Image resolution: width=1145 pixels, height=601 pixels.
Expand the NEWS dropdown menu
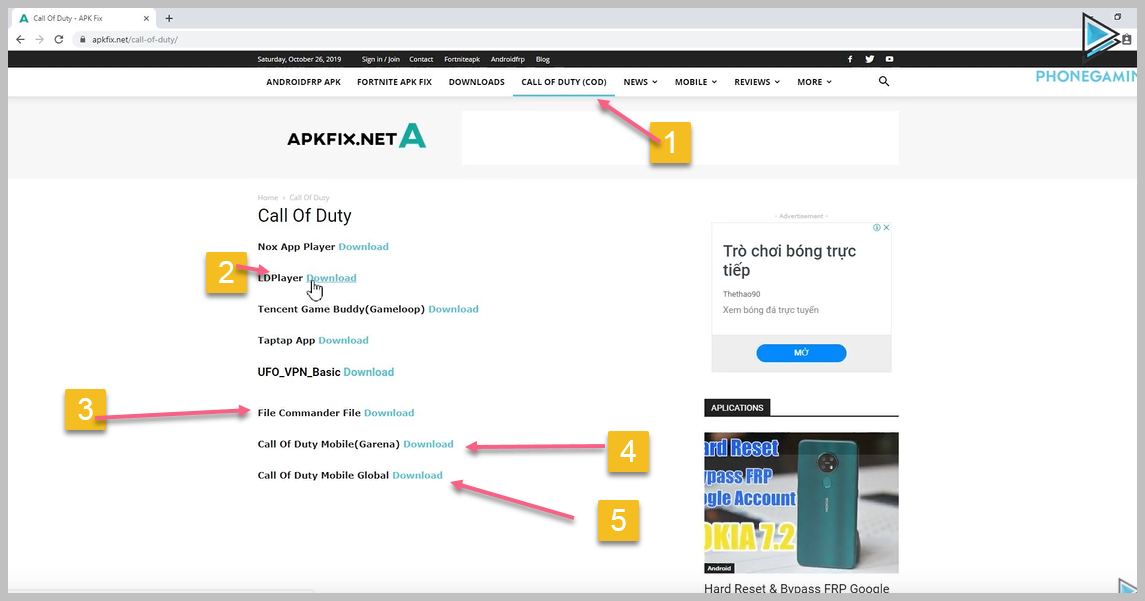(x=640, y=82)
